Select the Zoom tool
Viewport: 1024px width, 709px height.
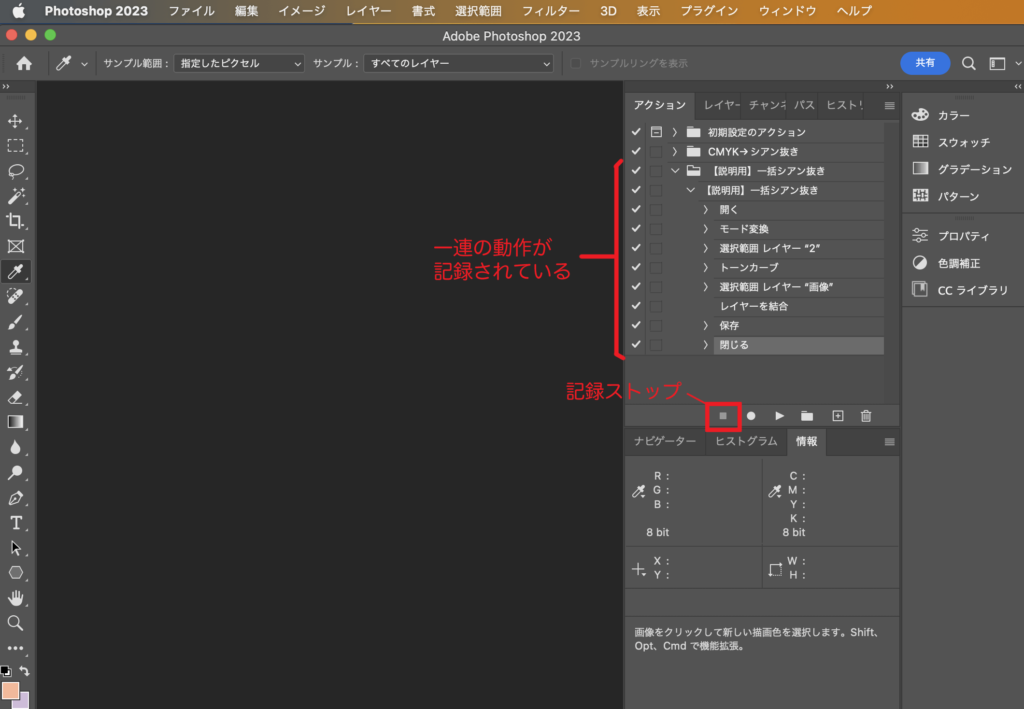click(15, 623)
